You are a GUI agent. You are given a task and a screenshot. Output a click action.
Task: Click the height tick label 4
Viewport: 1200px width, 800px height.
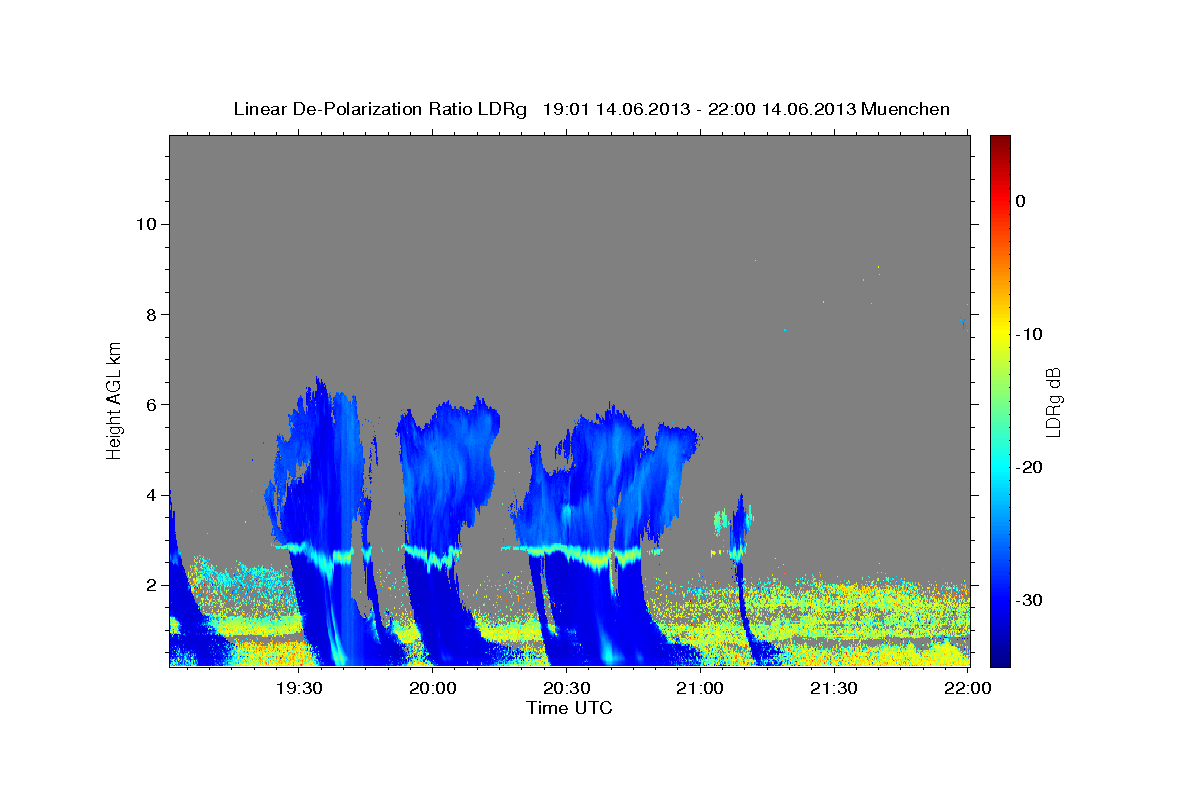click(151, 494)
